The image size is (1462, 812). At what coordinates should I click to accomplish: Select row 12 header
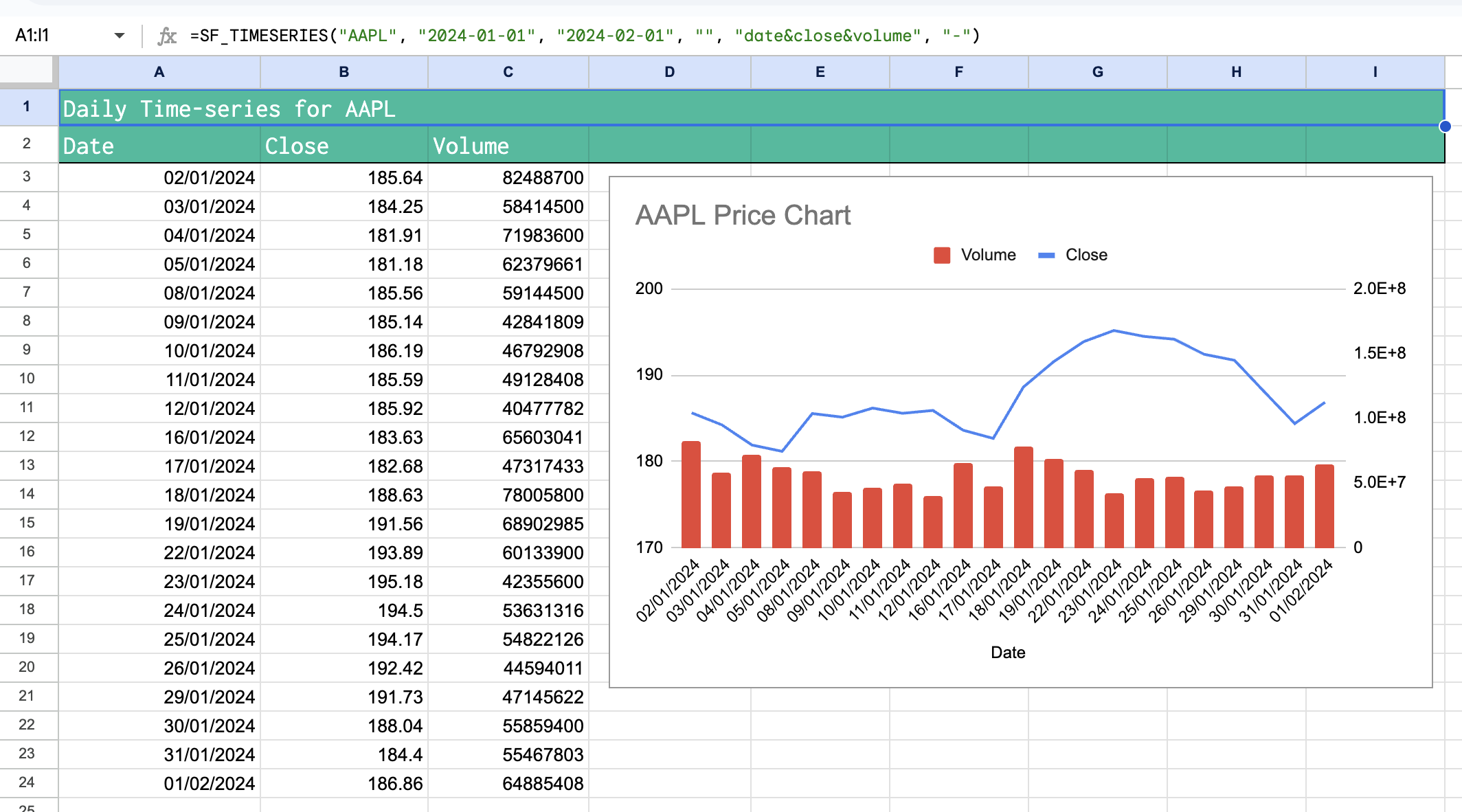(27, 436)
